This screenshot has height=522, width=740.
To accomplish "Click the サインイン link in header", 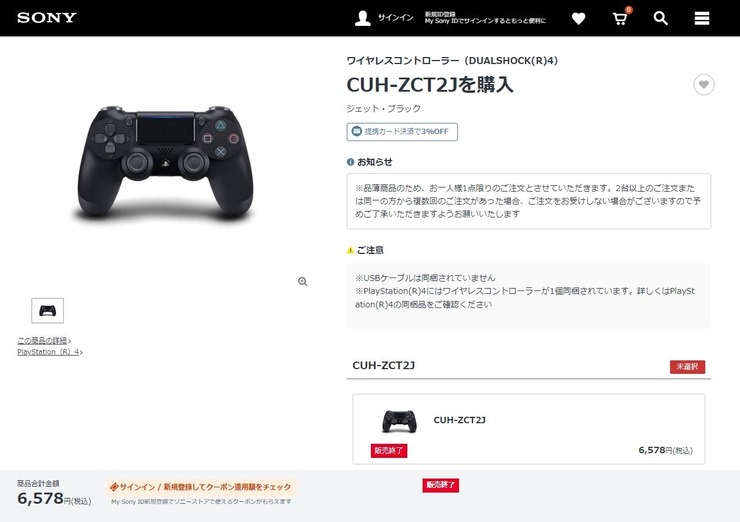I will point(395,17).
